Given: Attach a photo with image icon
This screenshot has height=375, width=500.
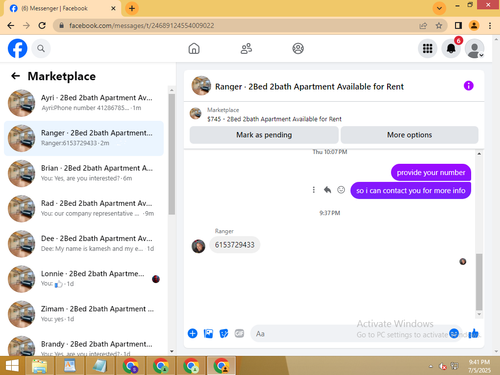Looking at the screenshot, I should point(208,333).
